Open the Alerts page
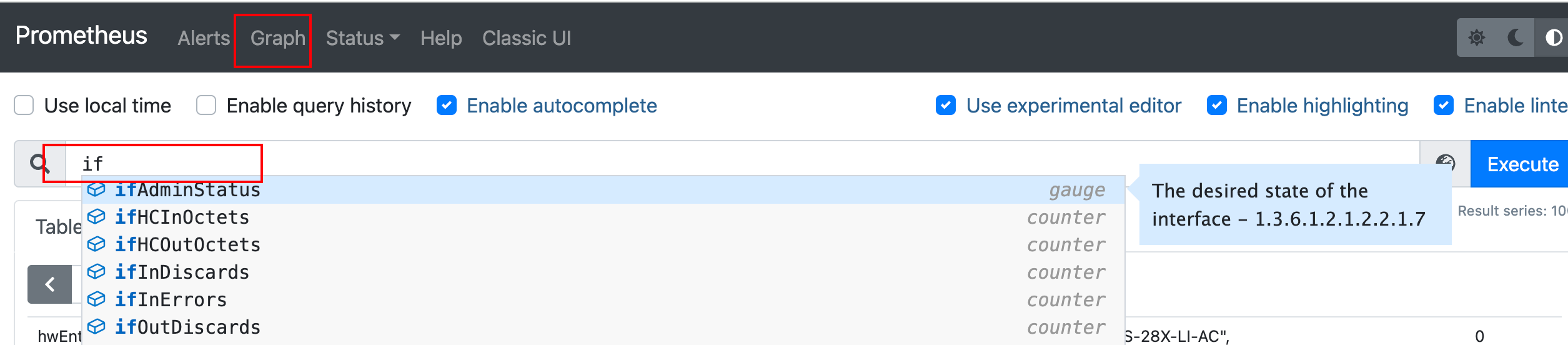This screenshot has width=1568, height=345. tap(204, 38)
